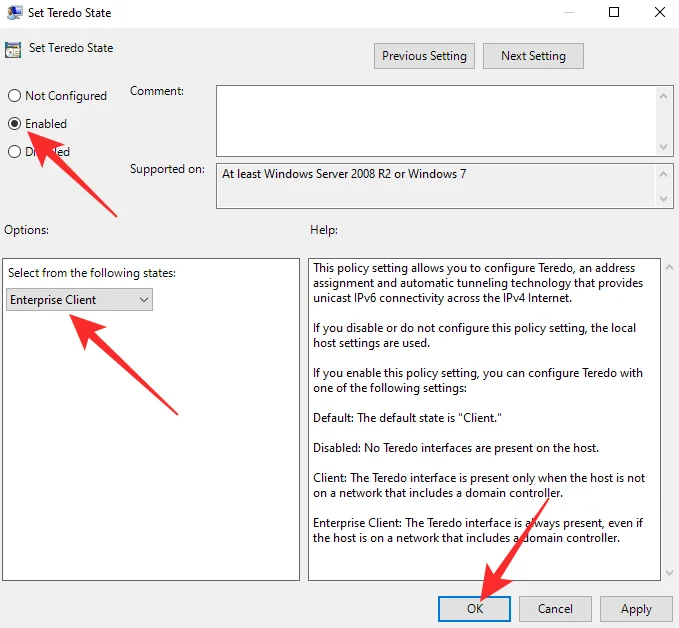Click the 'If you disable or do not configure' paragraph

[474, 335]
